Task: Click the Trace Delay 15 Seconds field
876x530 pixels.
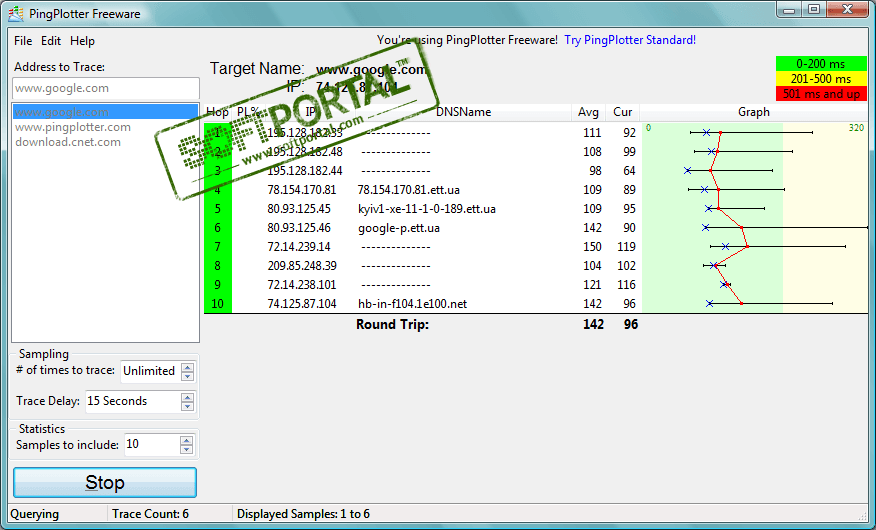Action: (133, 401)
